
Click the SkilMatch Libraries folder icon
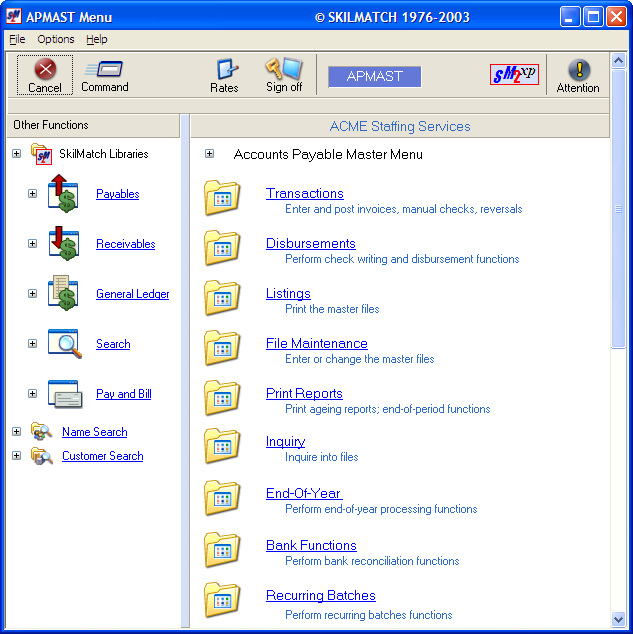point(41,154)
